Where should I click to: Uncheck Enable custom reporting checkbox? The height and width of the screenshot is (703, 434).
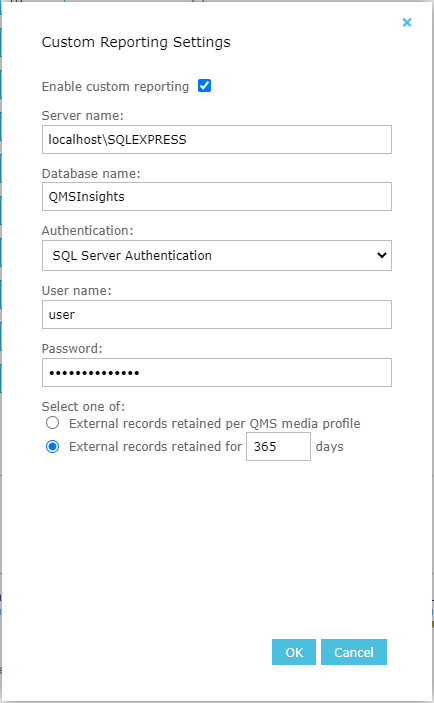coord(204,86)
